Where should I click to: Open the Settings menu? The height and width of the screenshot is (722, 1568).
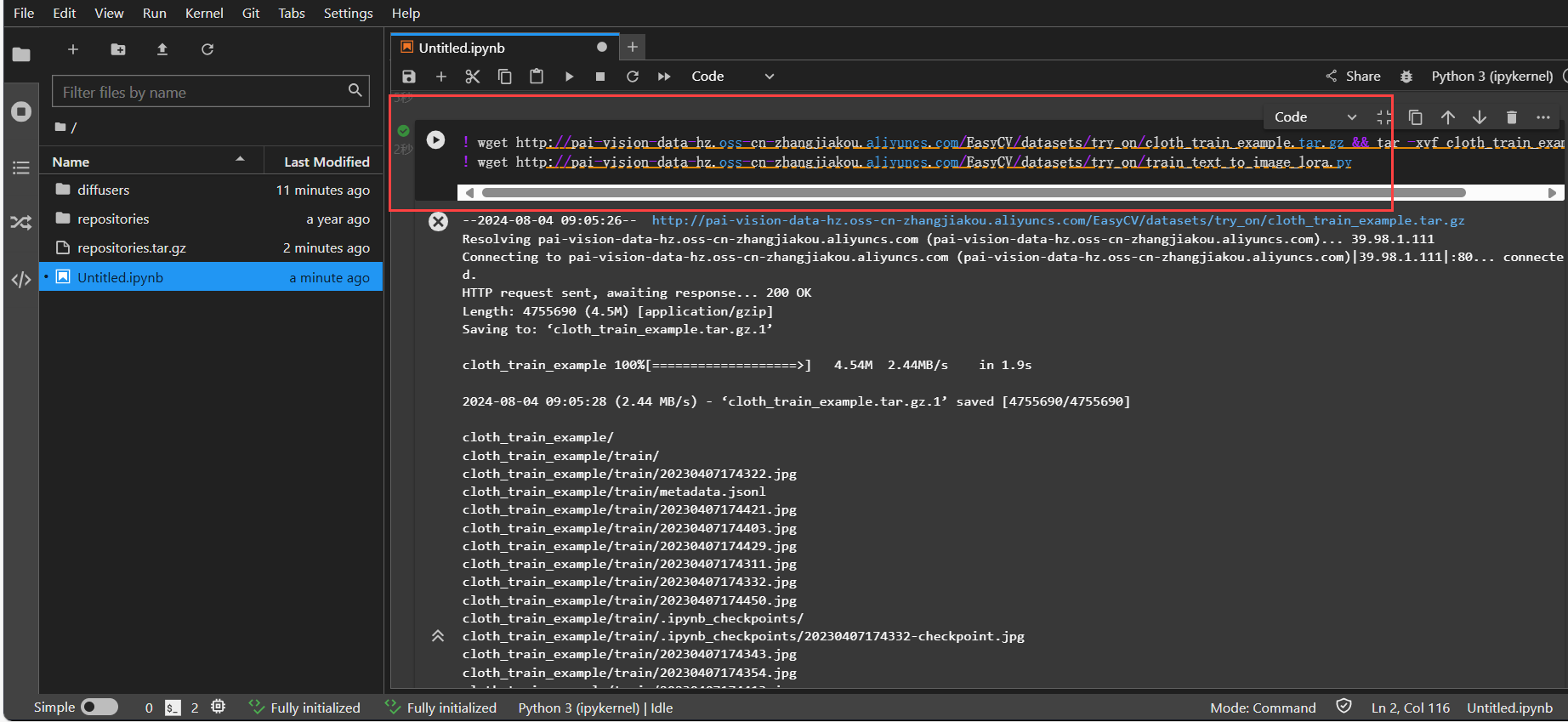pyautogui.click(x=348, y=13)
